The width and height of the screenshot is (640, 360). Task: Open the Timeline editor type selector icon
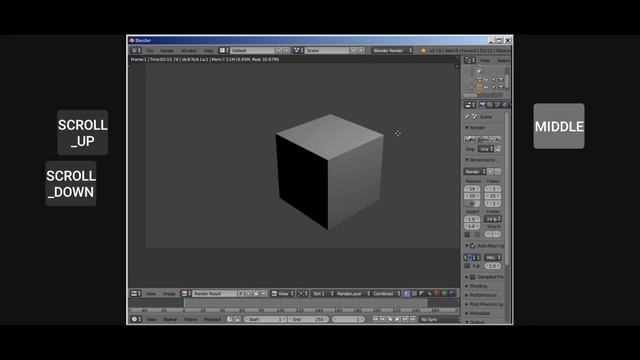coord(136,319)
